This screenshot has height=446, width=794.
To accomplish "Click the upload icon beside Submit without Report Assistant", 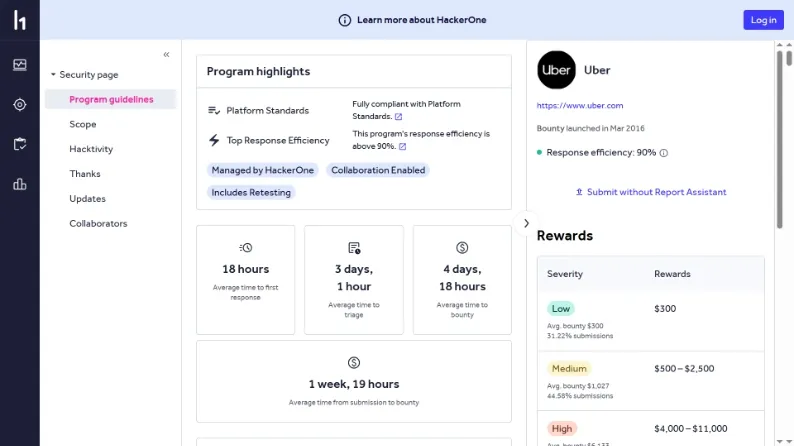I will [579, 192].
